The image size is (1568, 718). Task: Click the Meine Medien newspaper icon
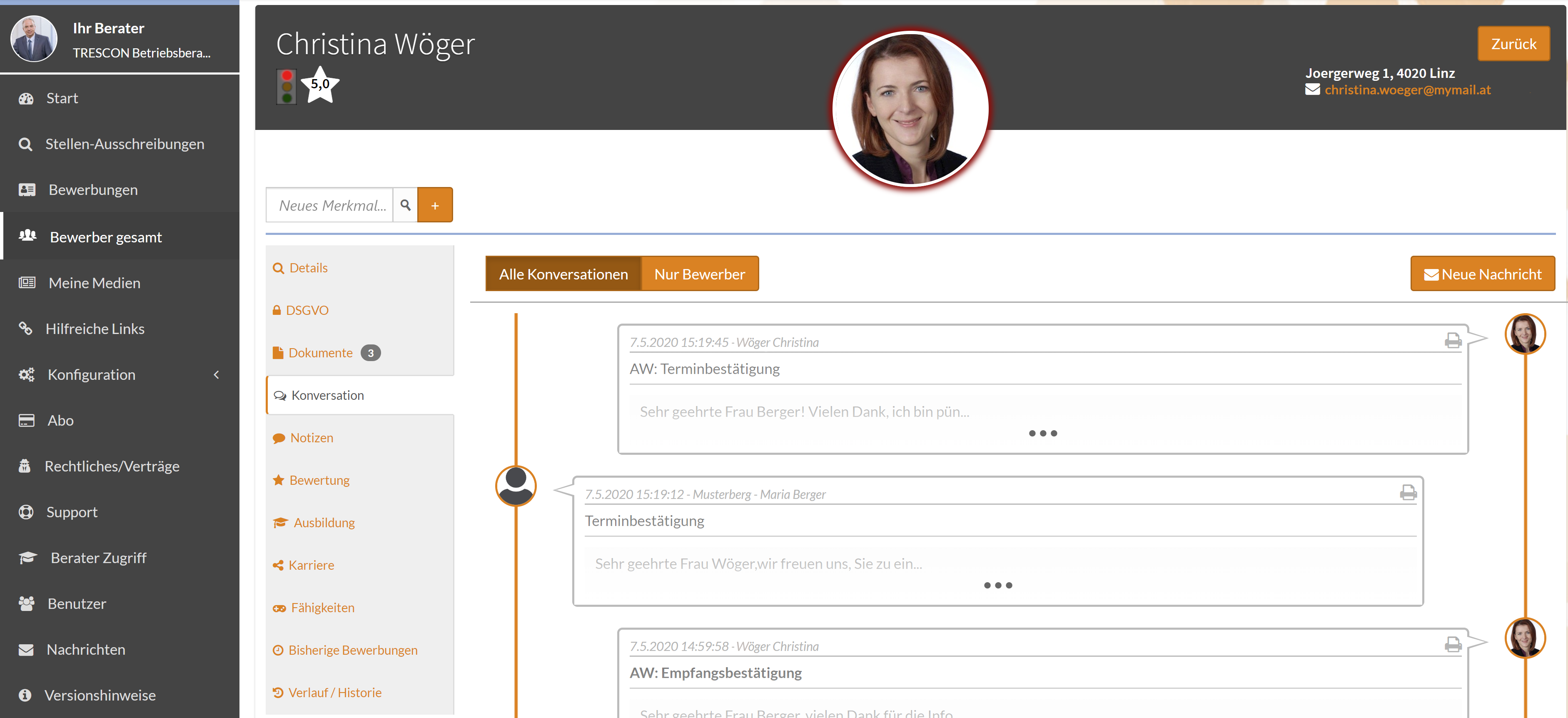(x=27, y=283)
